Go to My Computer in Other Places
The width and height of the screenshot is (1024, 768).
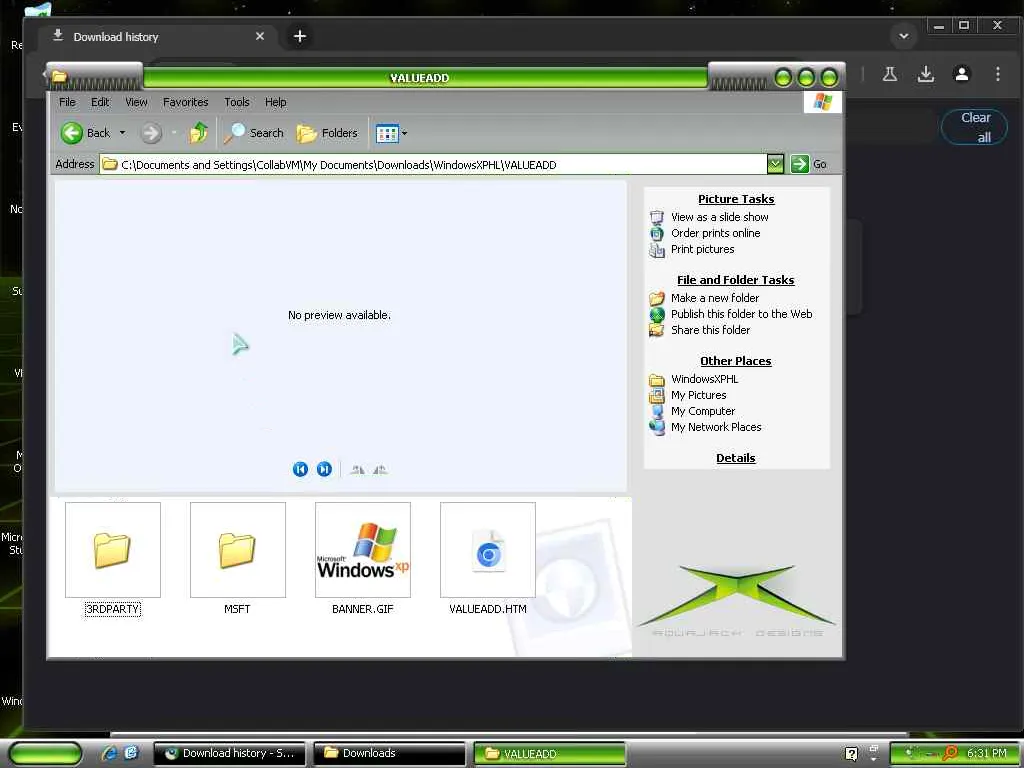click(x=703, y=411)
